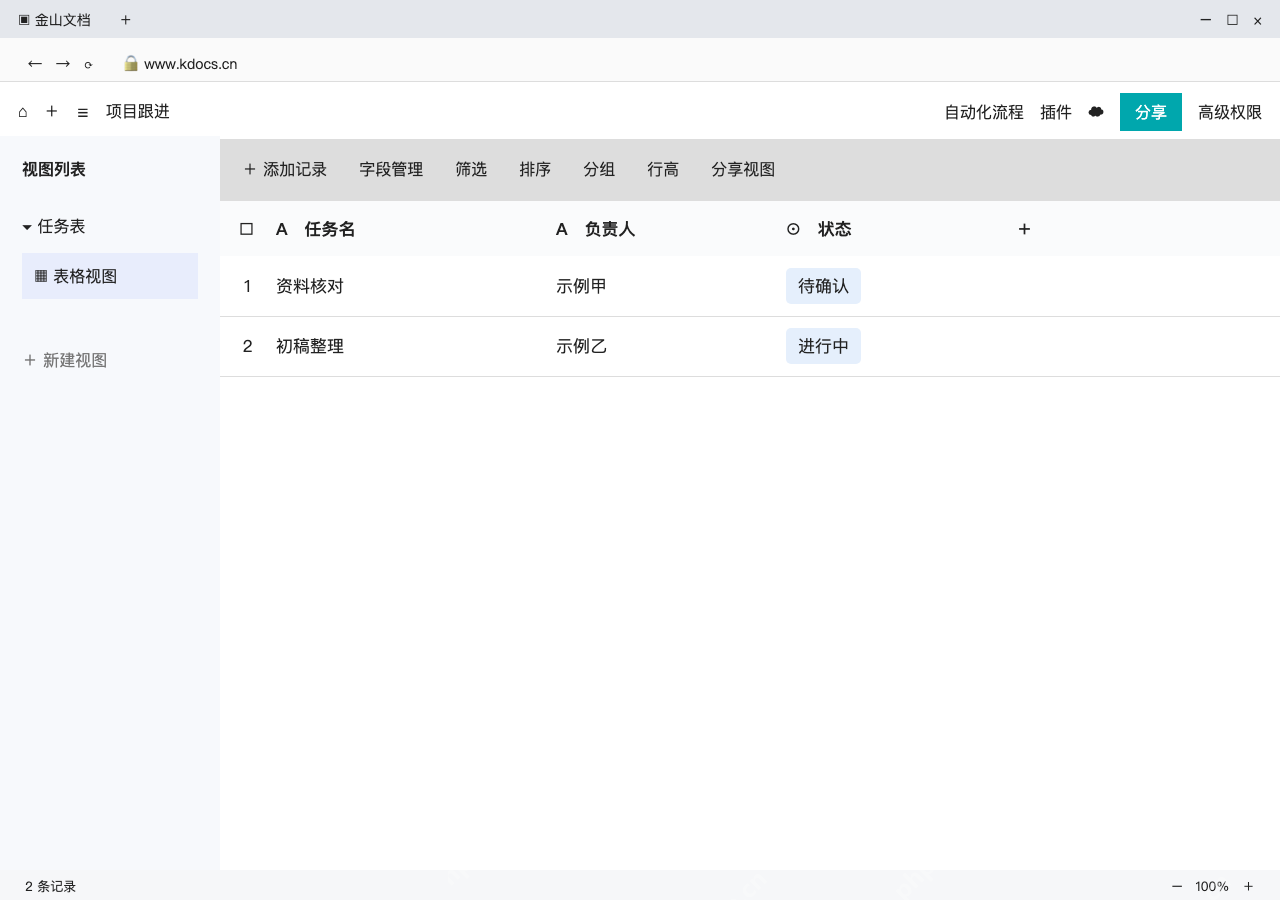This screenshot has height=900, width=1280.
Task: Open the 待确认 status dropdown tag
Action: [x=823, y=286]
